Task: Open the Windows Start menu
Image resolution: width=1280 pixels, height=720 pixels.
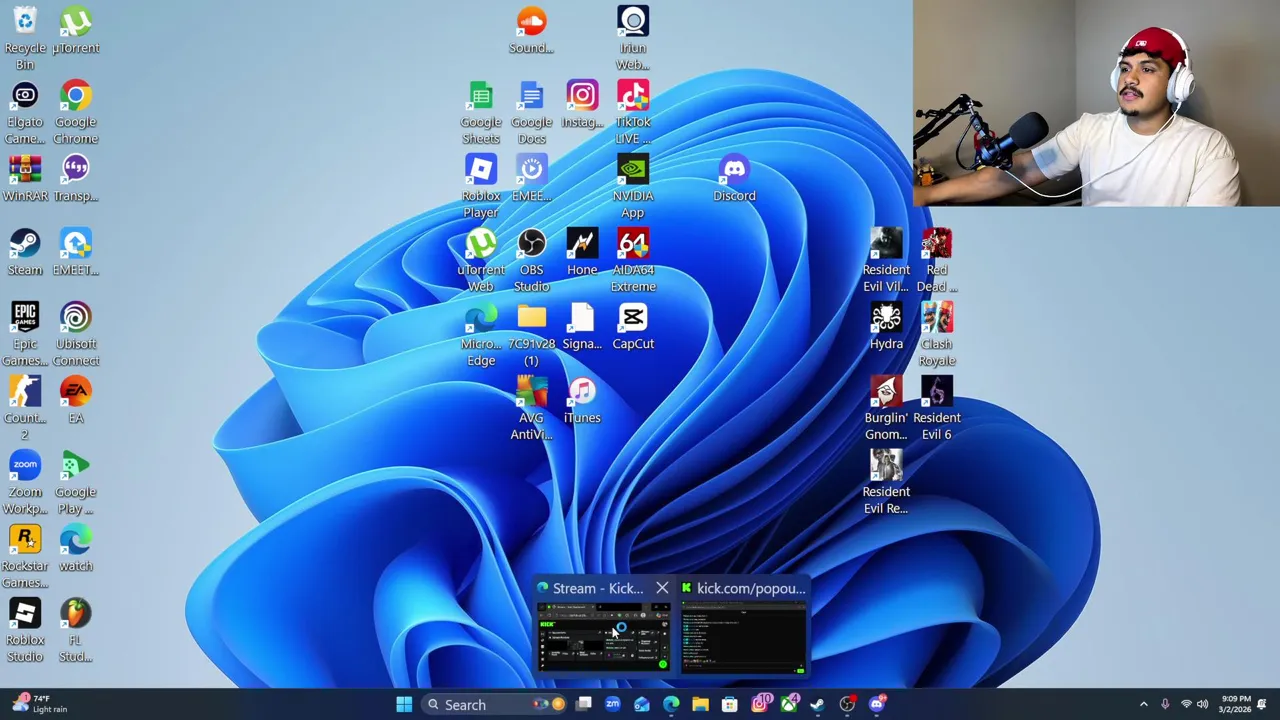Action: pyautogui.click(x=404, y=704)
